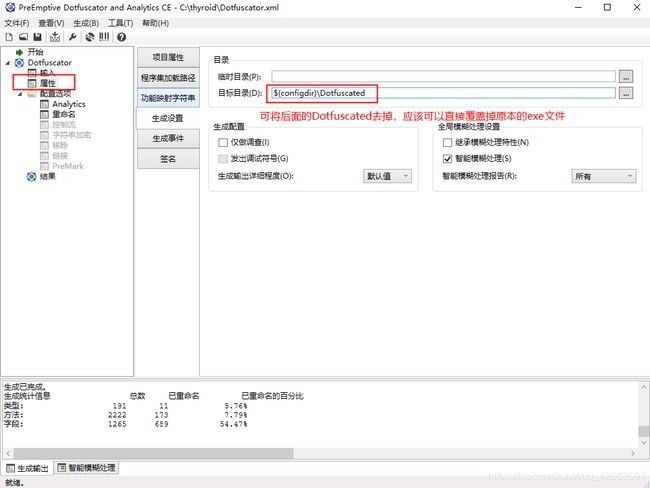Click the Open project toolbar icon

point(23,37)
